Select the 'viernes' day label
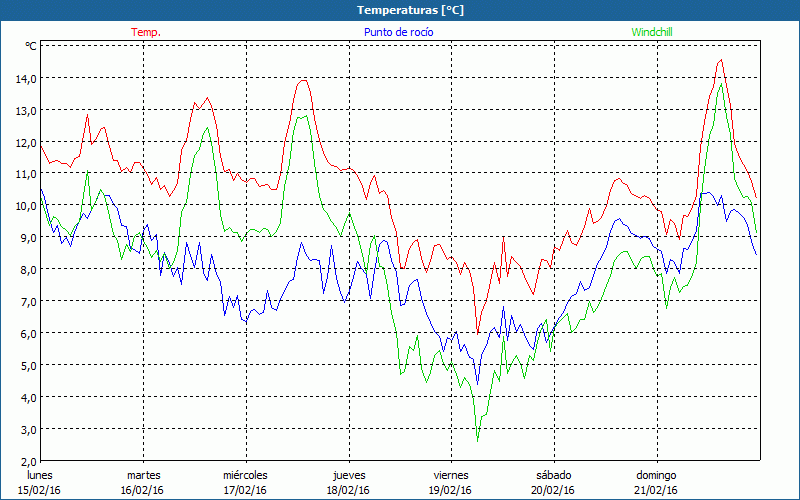The image size is (800, 500). click(450, 475)
